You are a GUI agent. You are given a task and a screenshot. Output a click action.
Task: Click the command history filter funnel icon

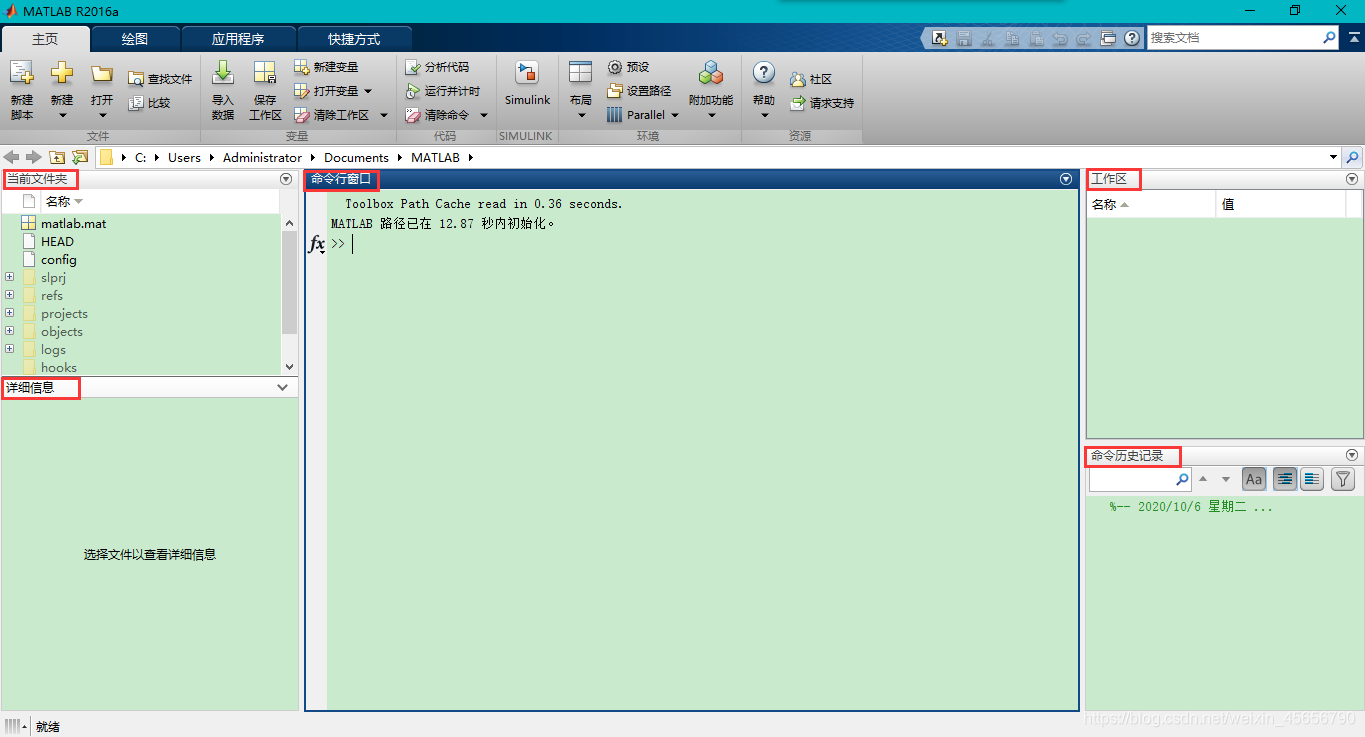[1343, 480]
